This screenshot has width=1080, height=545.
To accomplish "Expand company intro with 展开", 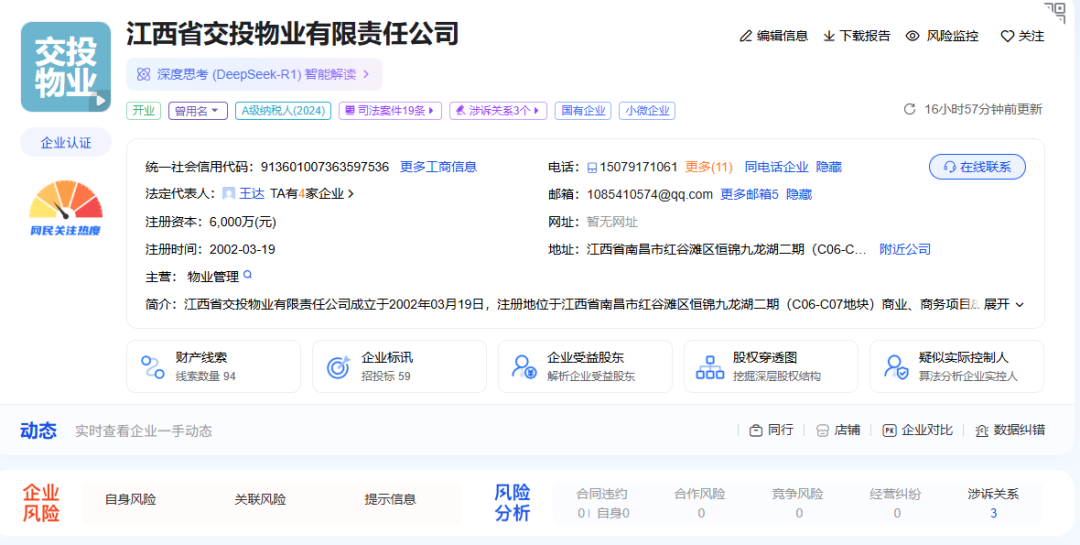I will click(1004, 304).
